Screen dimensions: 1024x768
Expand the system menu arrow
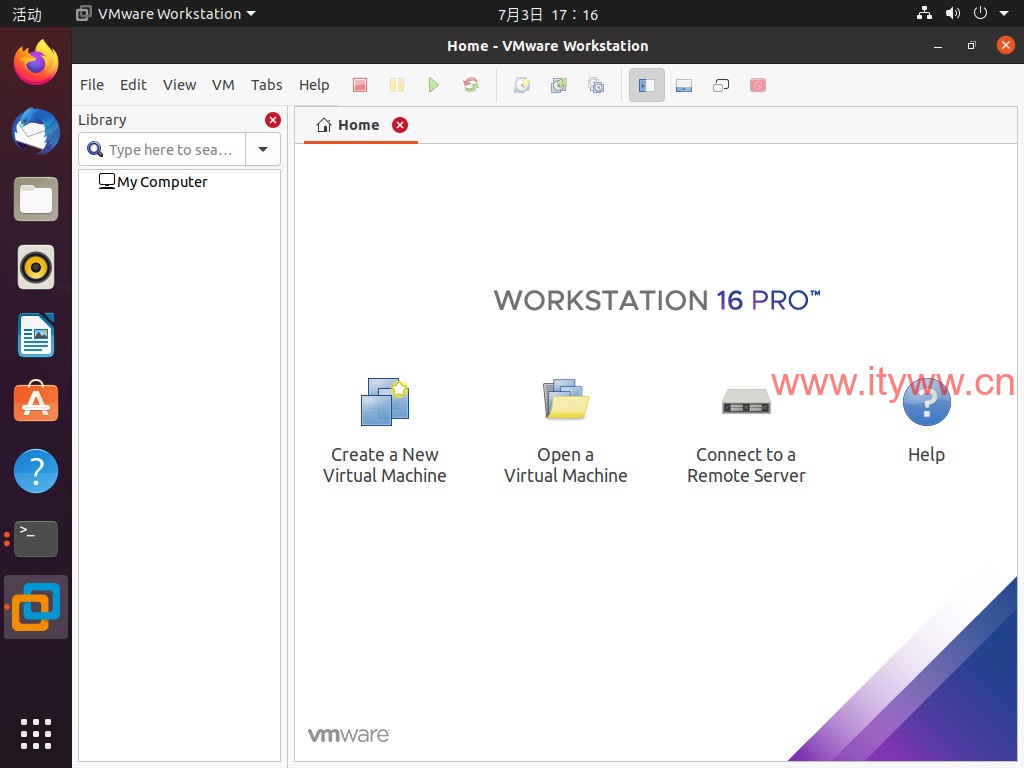(1004, 13)
